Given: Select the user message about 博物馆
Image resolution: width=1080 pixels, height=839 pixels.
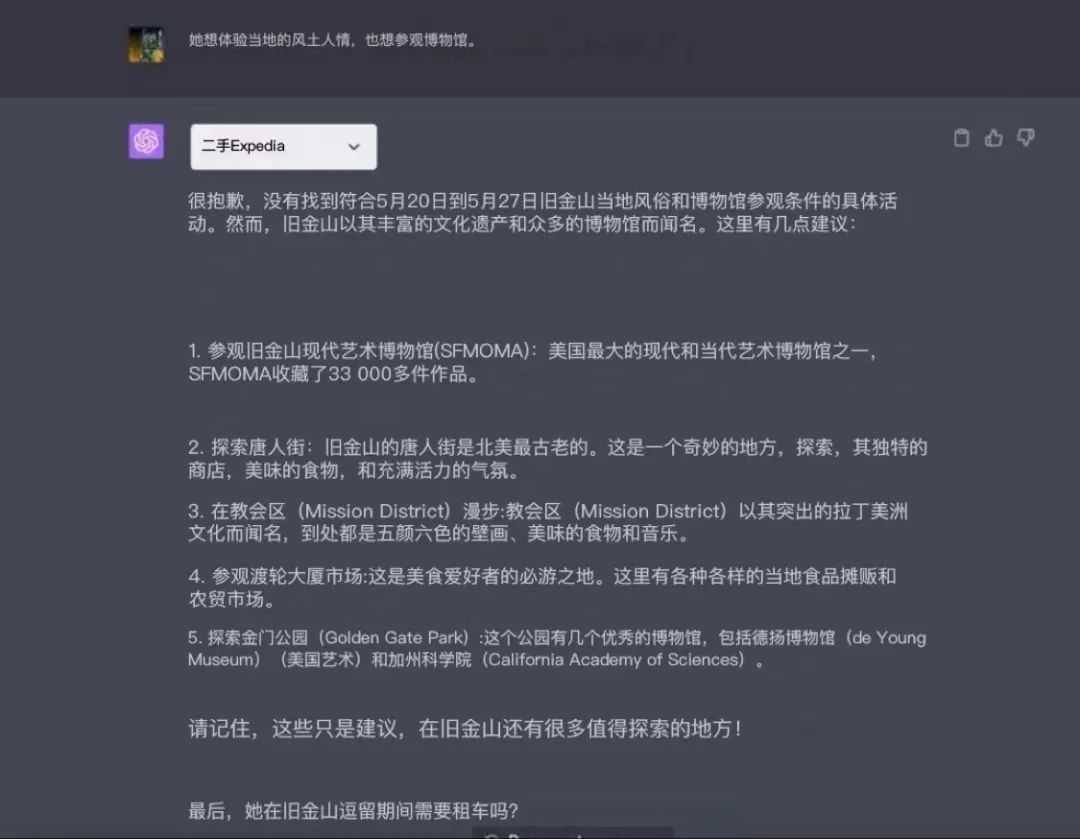Looking at the screenshot, I should coord(333,41).
